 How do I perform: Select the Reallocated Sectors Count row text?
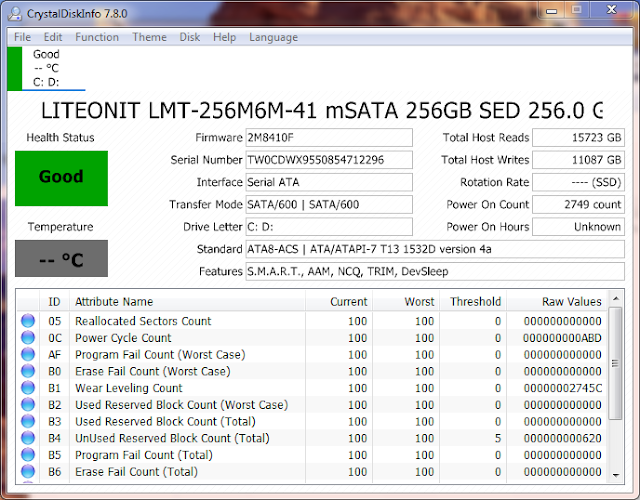click(143, 321)
